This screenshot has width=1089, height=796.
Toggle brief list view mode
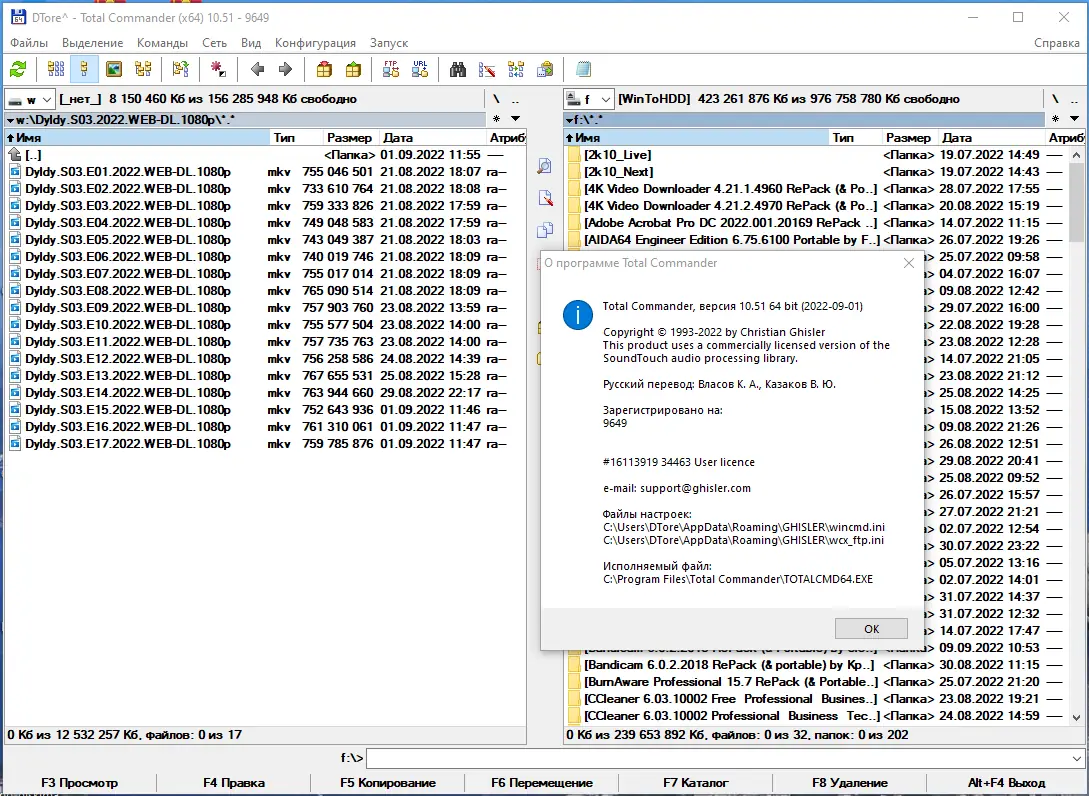coord(56,69)
